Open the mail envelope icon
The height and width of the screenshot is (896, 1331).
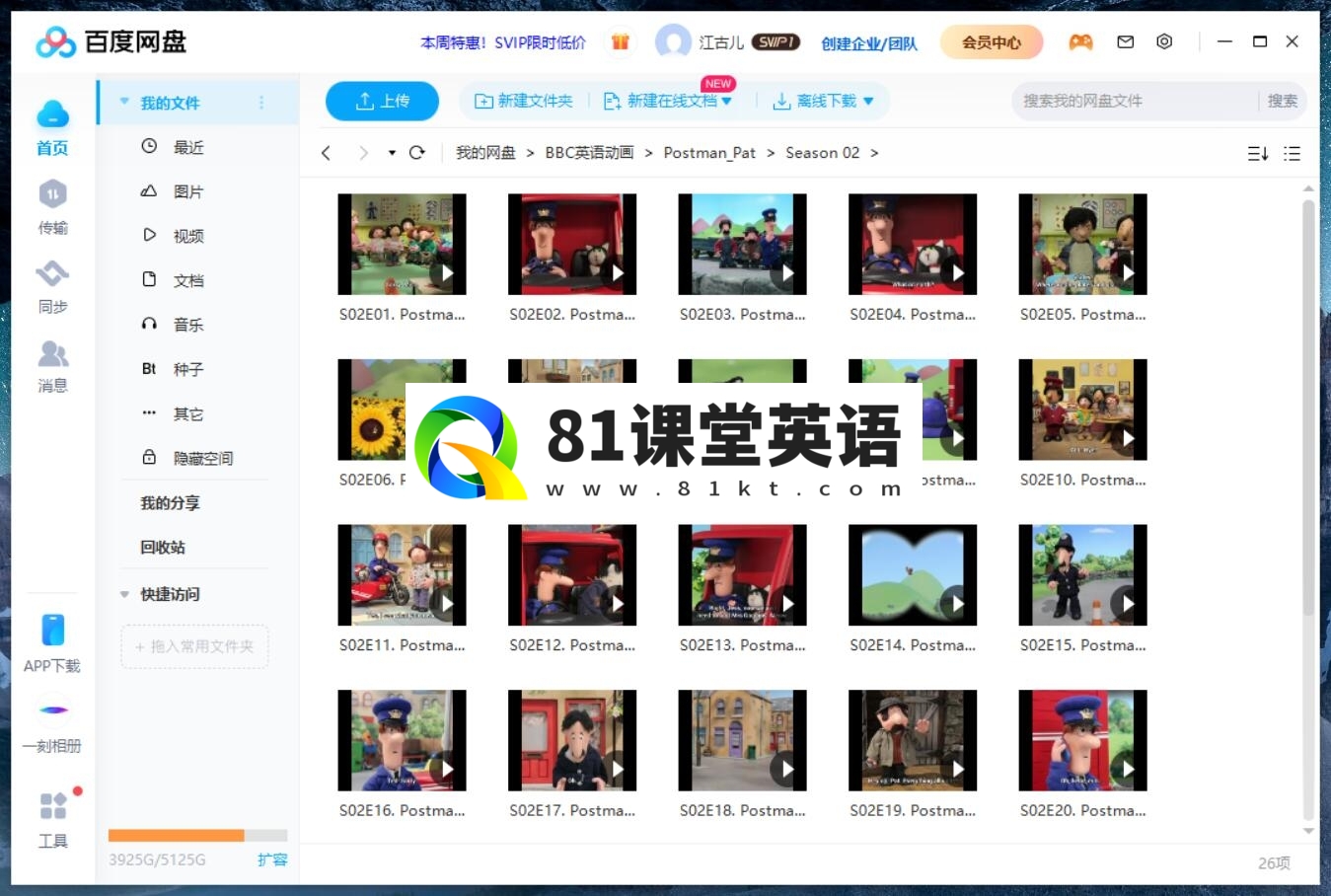[x=1125, y=41]
